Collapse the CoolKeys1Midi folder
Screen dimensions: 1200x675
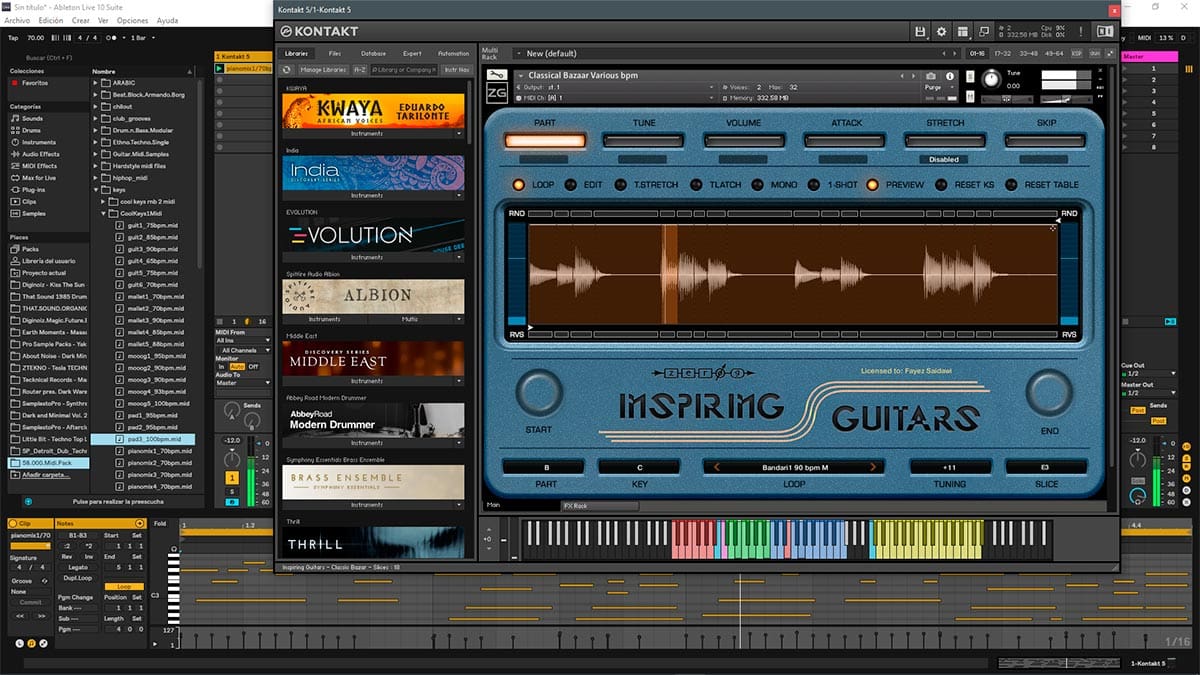(104, 213)
